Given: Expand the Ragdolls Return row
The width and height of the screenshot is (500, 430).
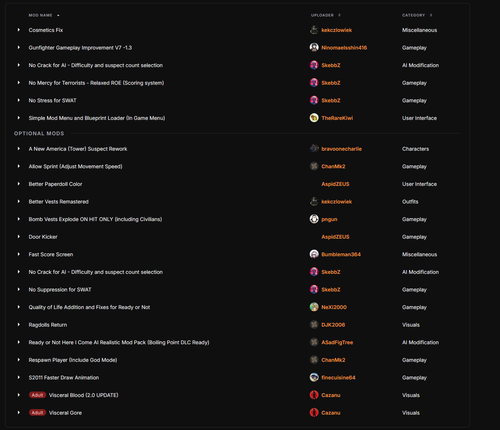Looking at the screenshot, I should point(19,325).
